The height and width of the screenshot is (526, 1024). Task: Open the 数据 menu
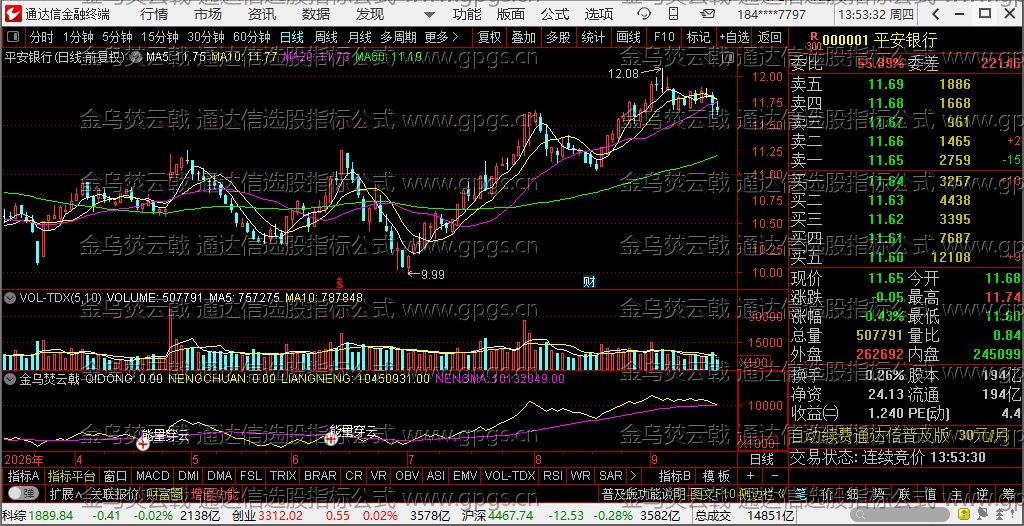pos(316,14)
